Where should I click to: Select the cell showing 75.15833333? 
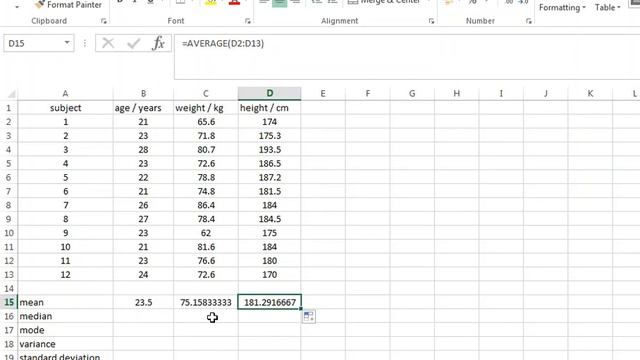click(x=206, y=302)
